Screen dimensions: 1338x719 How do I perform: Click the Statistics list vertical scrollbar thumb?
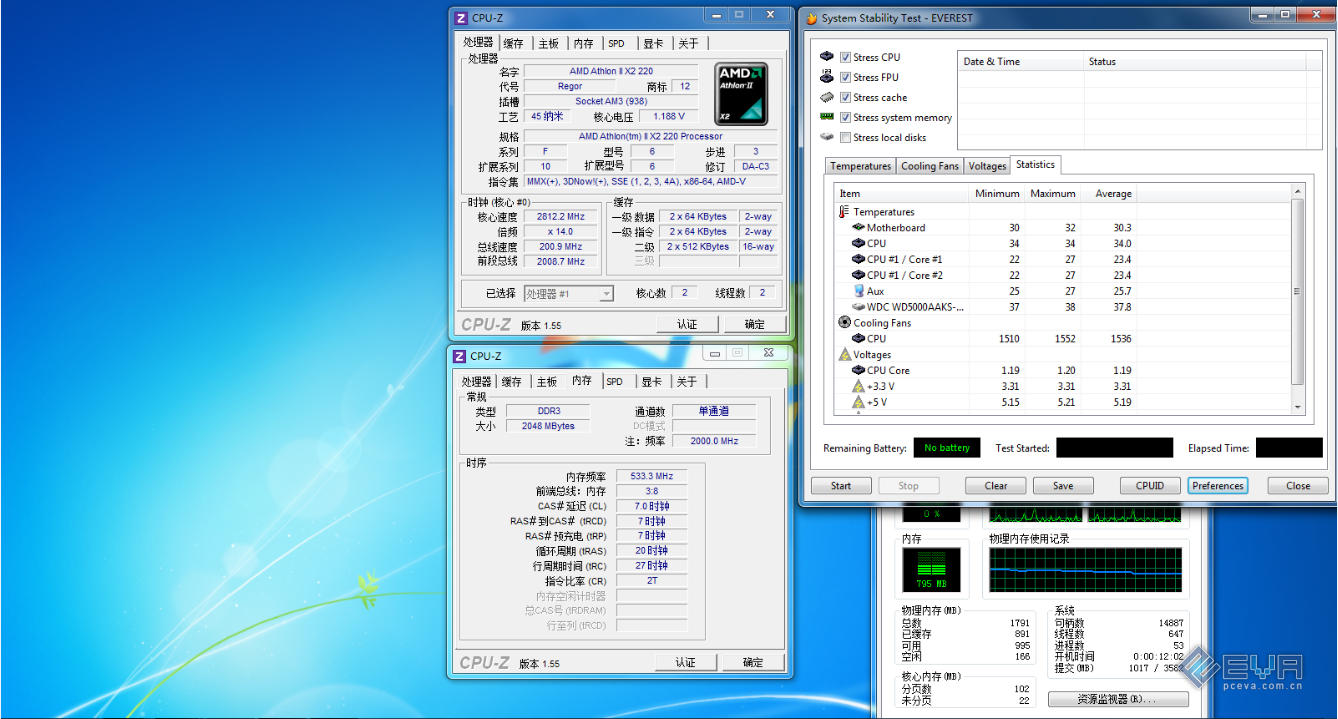point(1298,291)
